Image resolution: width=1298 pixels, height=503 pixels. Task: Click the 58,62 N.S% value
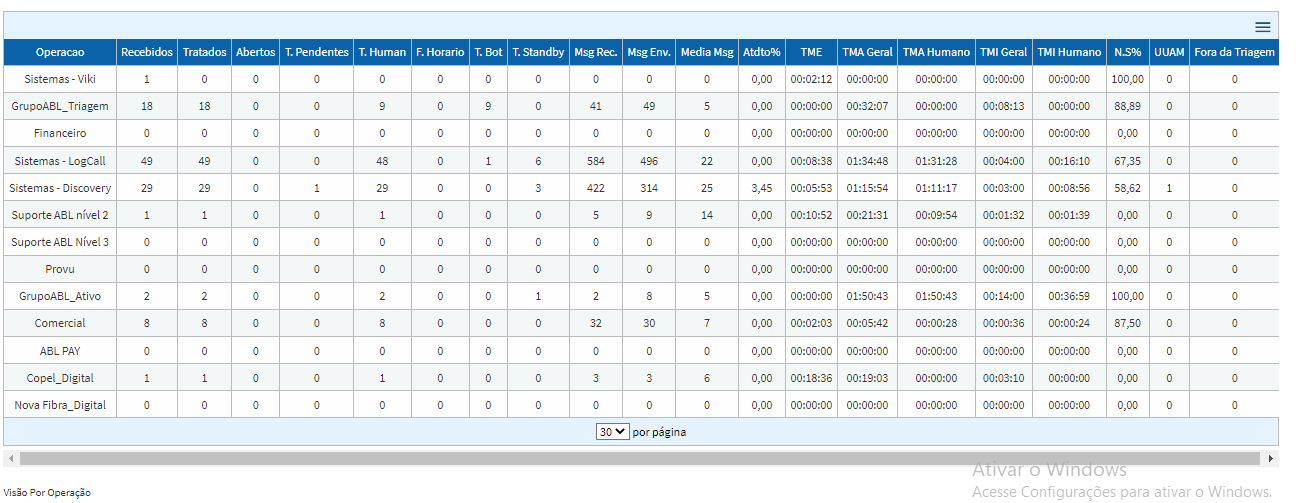(1127, 188)
